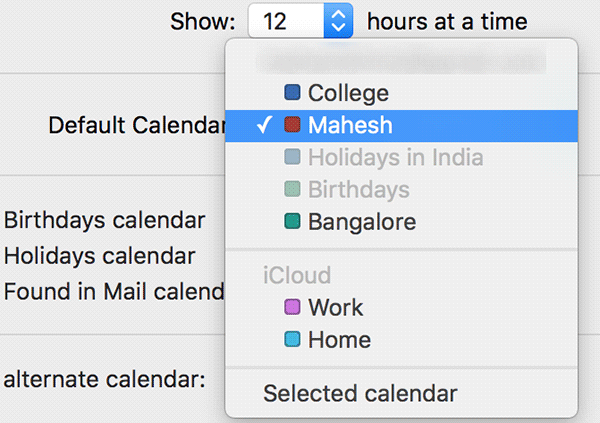Click the Birthdays calendar label
This screenshot has width=600, height=423.
tap(105, 220)
